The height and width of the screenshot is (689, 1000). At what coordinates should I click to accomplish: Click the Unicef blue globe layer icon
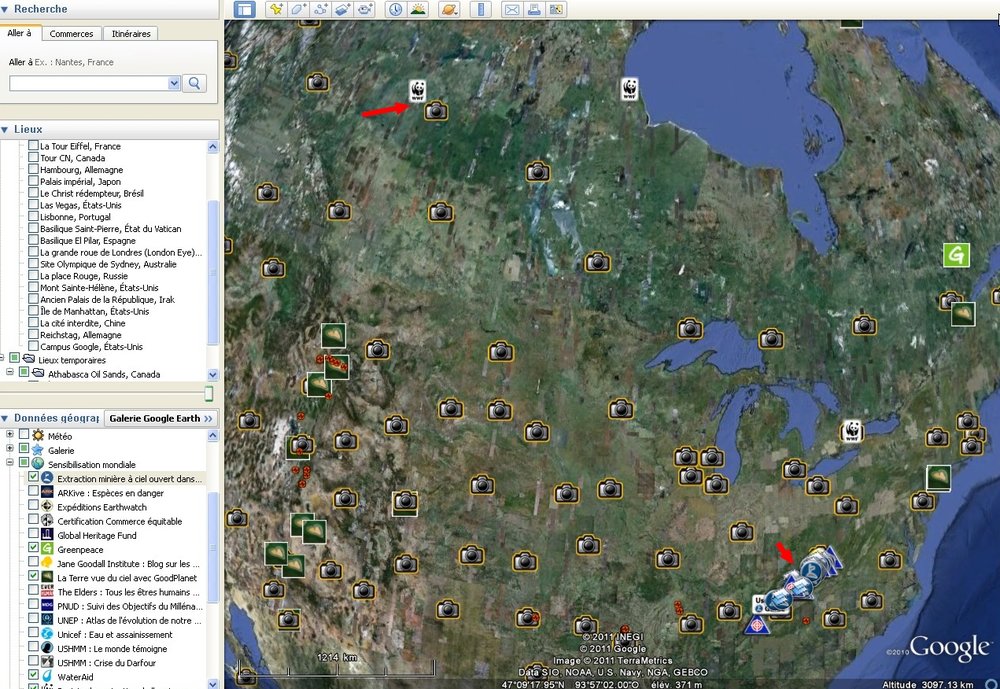click(47, 633)
